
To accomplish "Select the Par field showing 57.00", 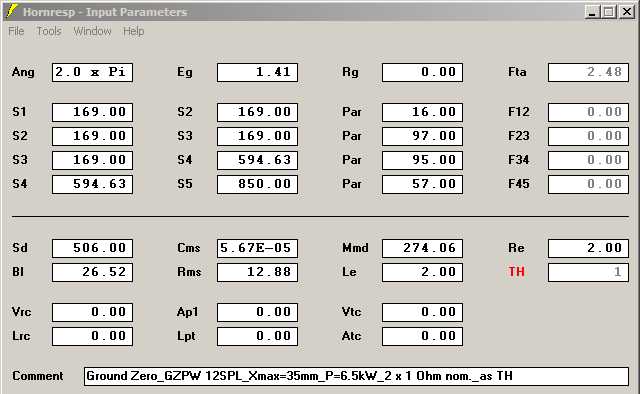I will pos(422,184).
